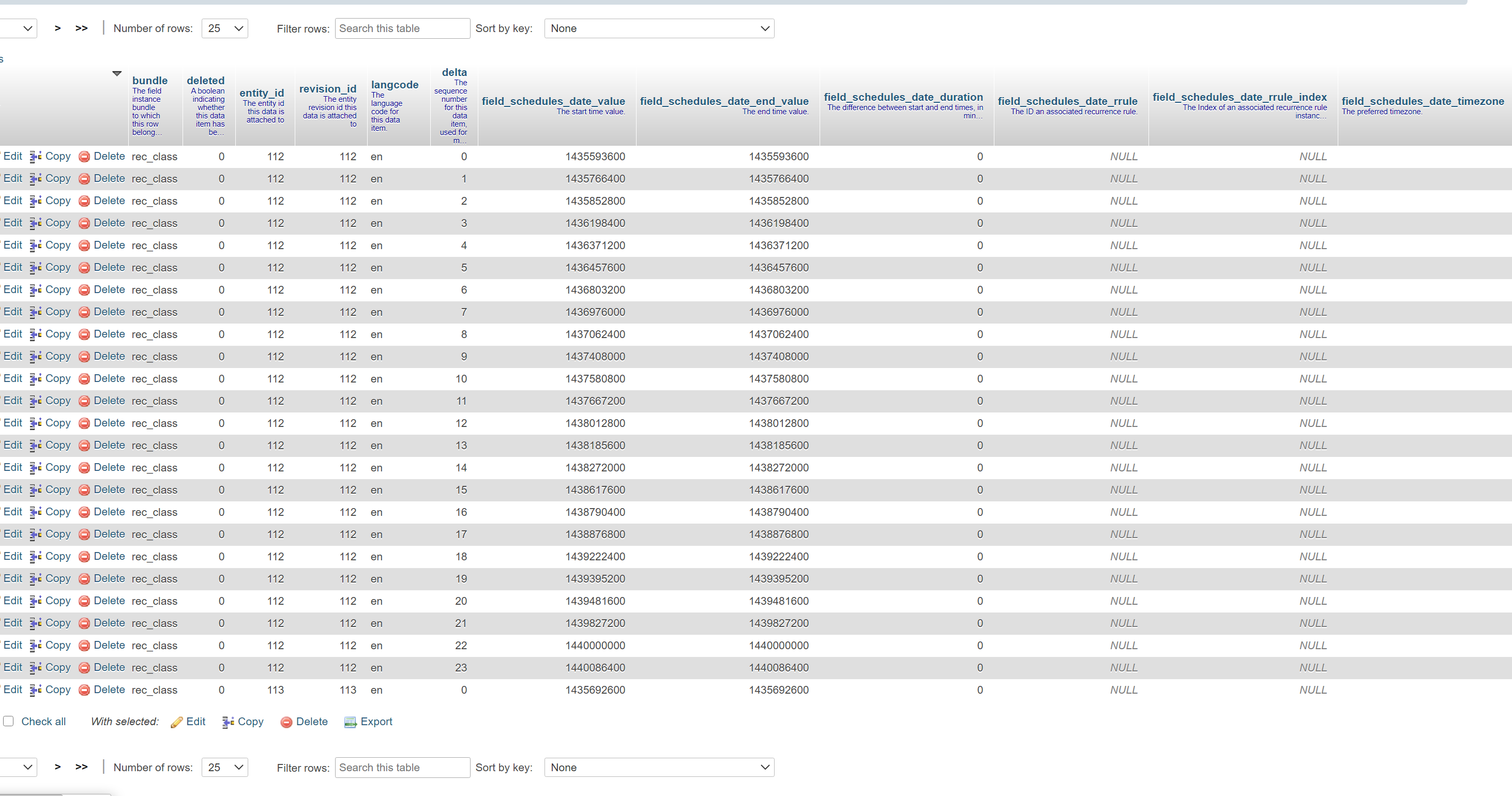
Task: Toggle the Check all checkbox
Action: pos(9,721)
